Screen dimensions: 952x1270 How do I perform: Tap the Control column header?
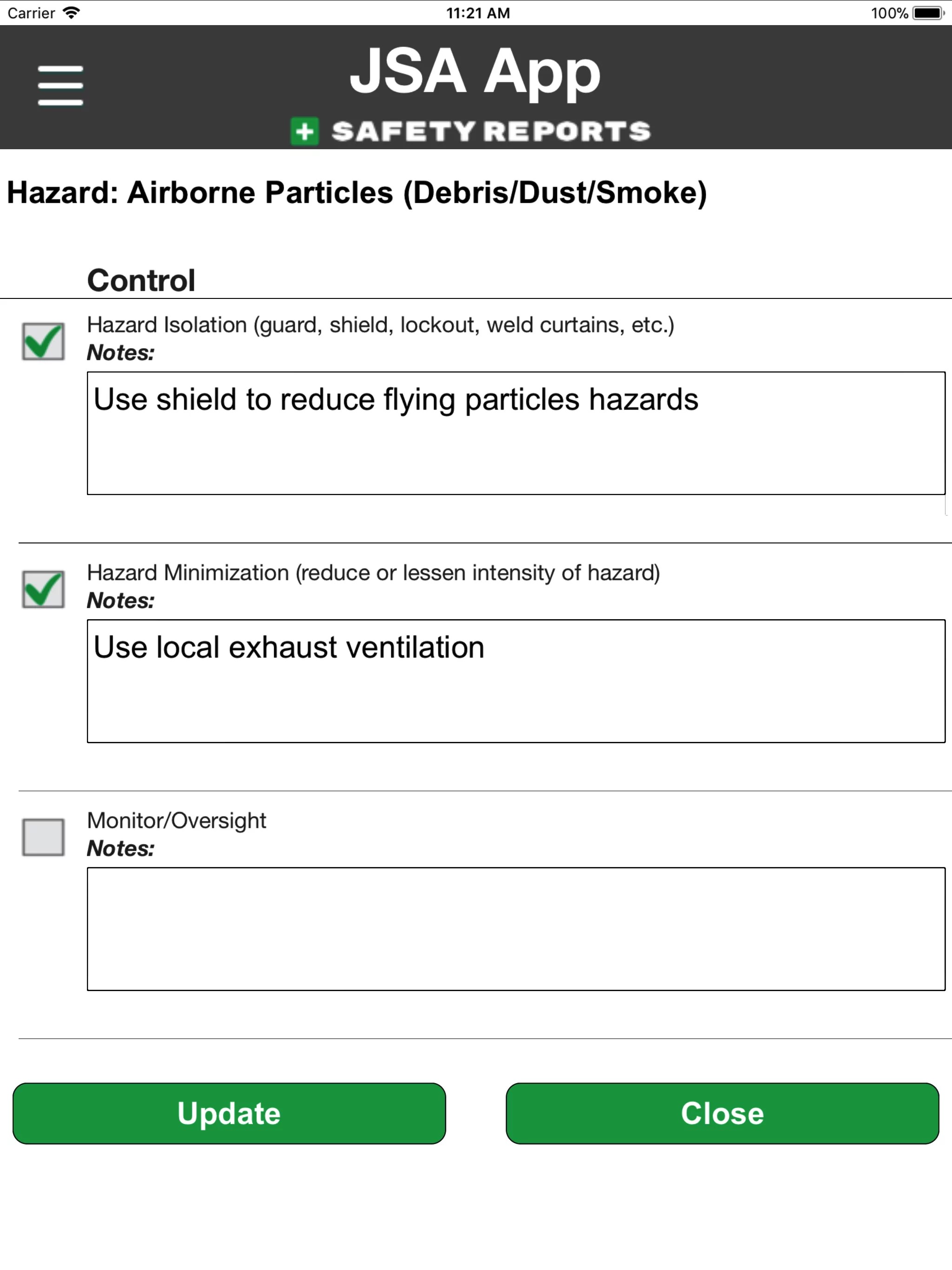[x=141, y=280]
